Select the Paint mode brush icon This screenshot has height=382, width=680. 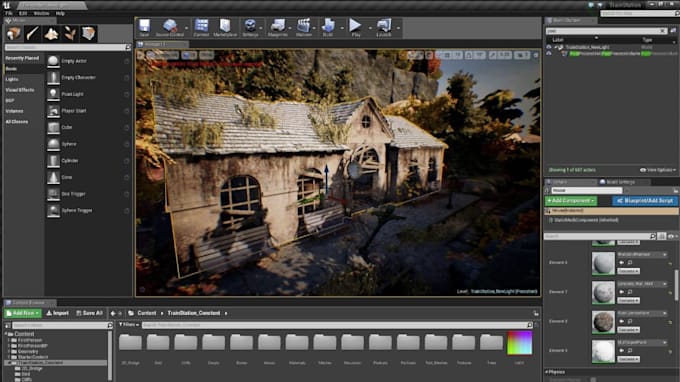coord(33,33)
